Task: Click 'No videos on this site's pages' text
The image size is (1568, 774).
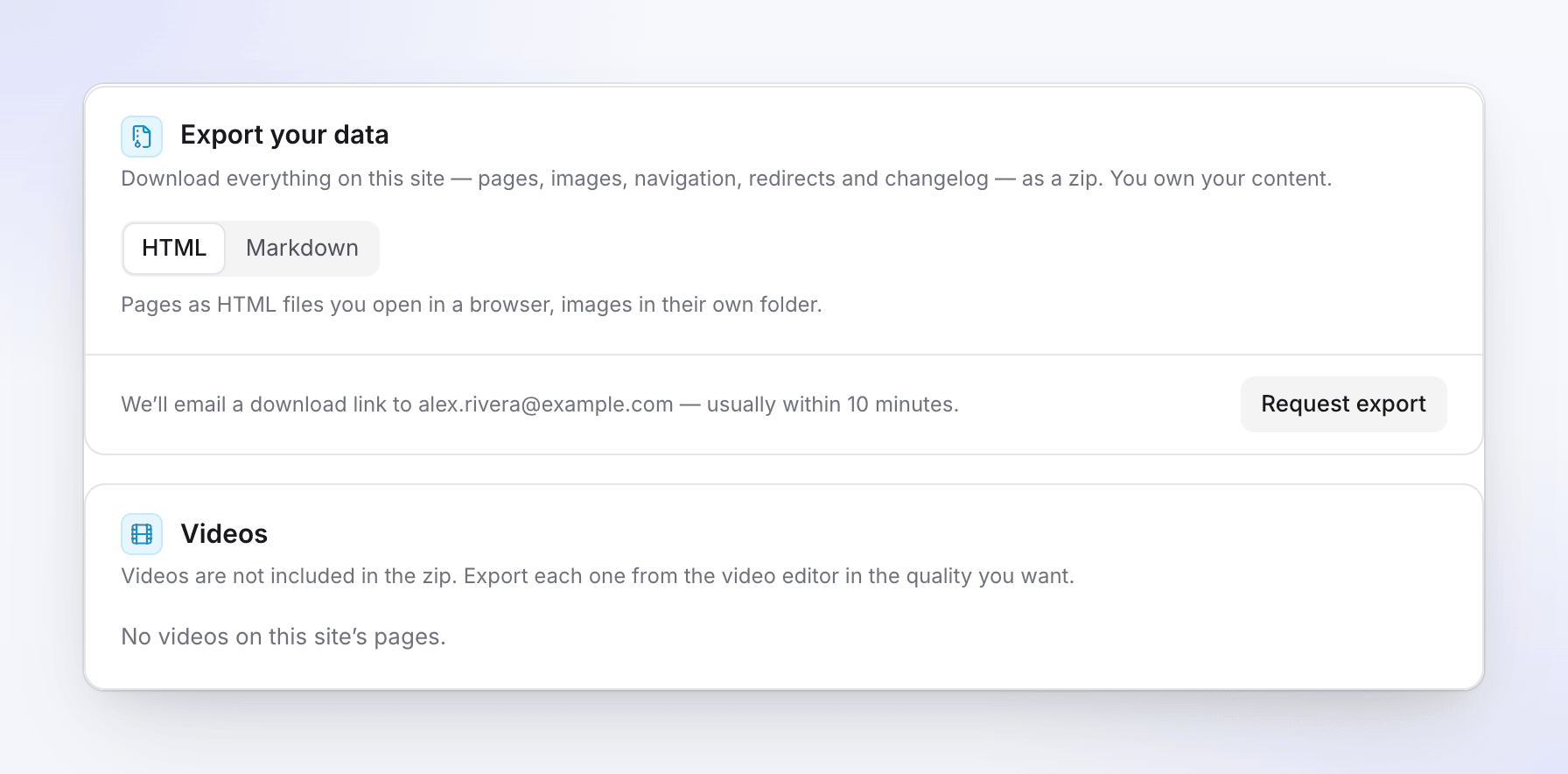Action: pyautogui.click(x=283, y=637)
